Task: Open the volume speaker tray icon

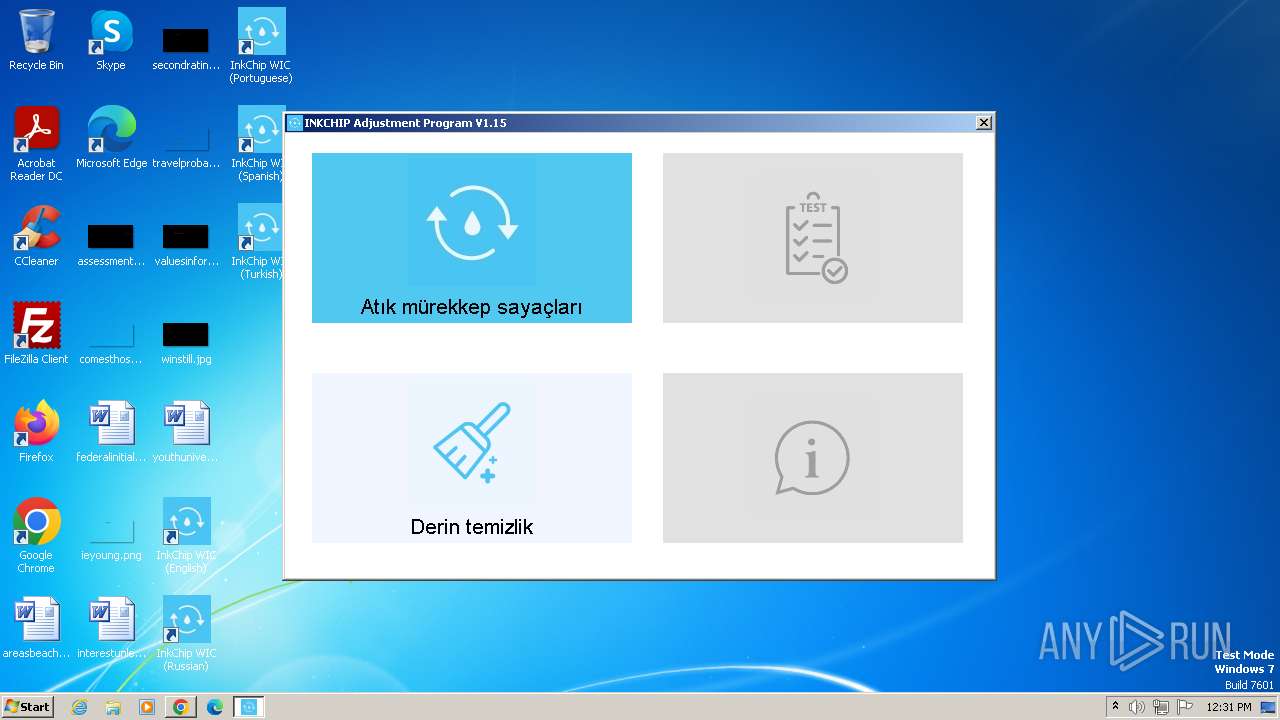Action: coord(1137,707)
